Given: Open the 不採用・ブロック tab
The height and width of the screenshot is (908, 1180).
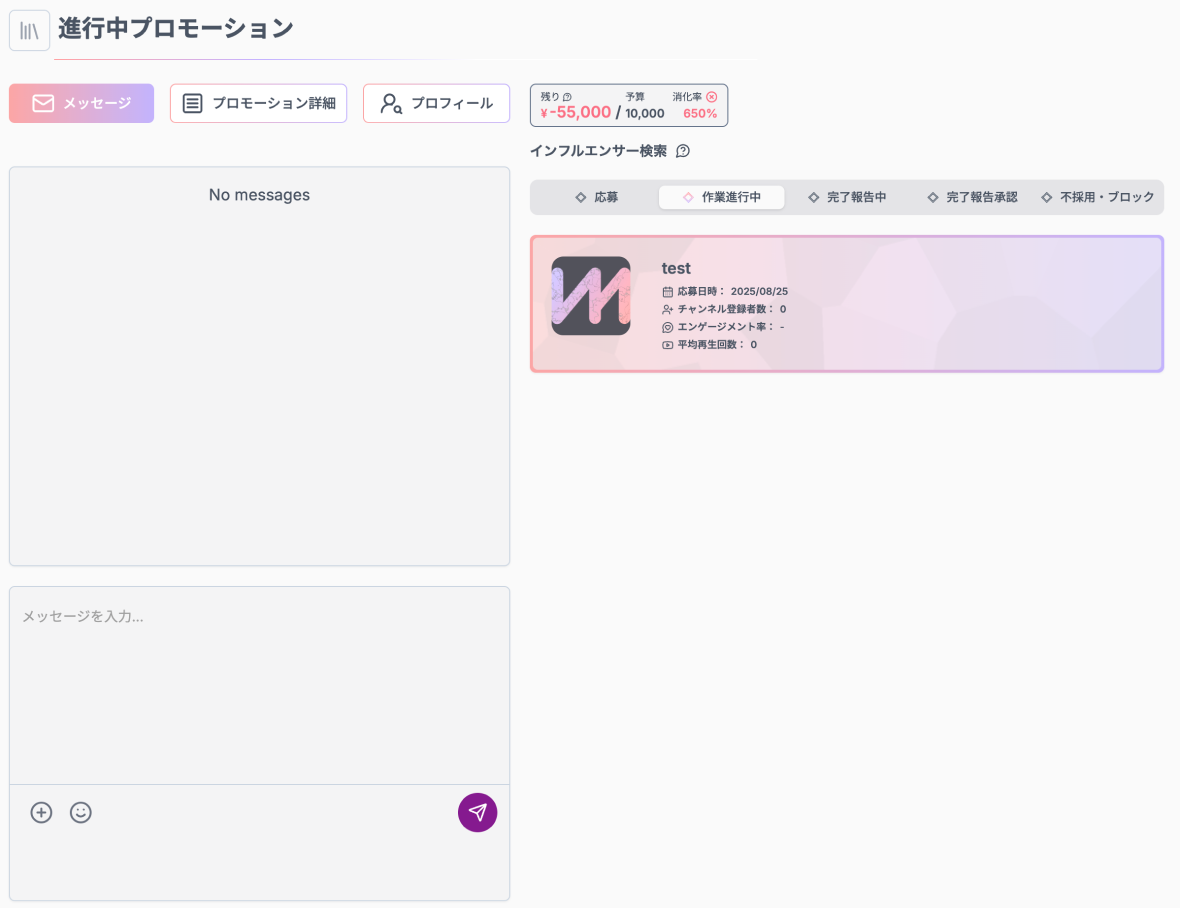Looking at the screenshot, I should [x=1098, y=197].
